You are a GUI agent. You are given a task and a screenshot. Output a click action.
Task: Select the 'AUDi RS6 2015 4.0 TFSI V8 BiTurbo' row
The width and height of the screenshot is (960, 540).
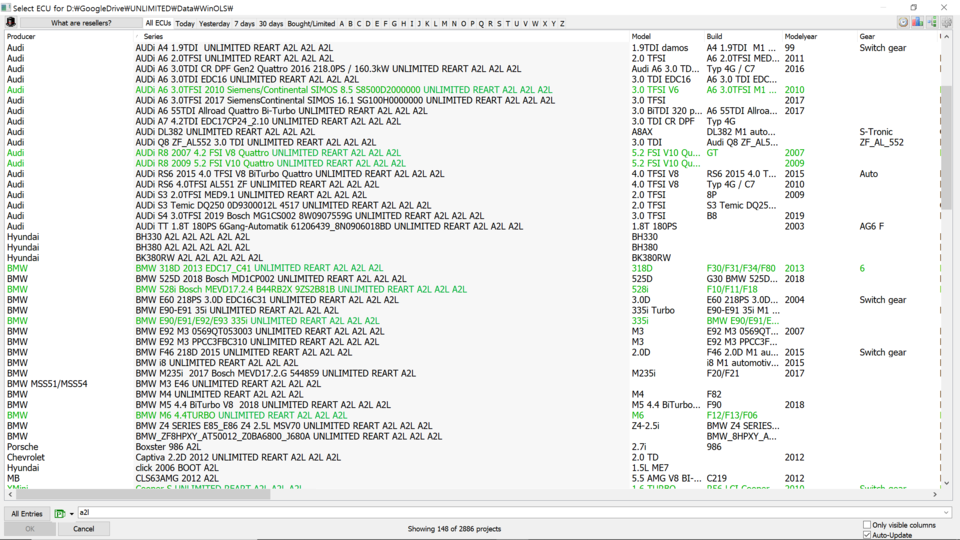[x=471, y=174]
